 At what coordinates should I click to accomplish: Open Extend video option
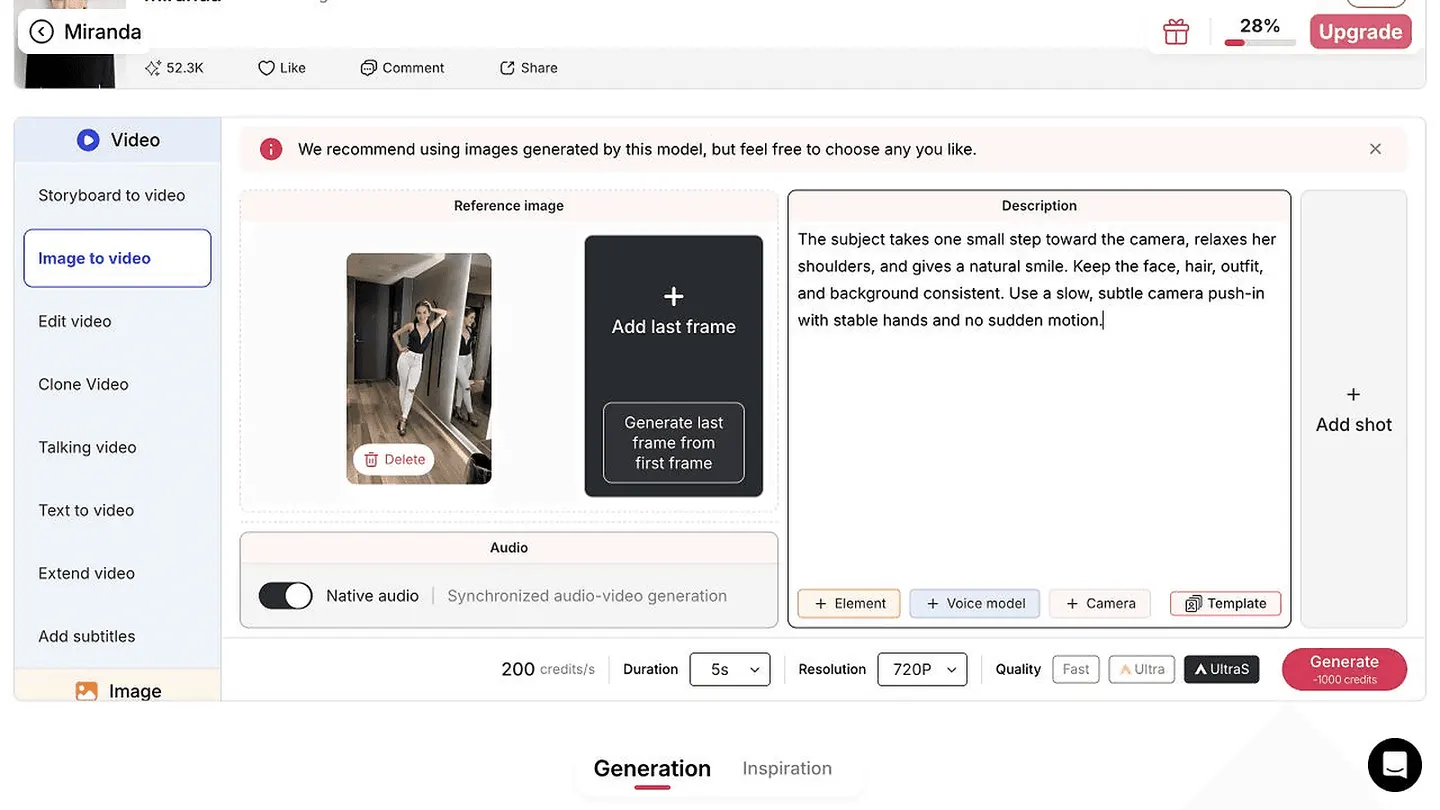(86, 573)
